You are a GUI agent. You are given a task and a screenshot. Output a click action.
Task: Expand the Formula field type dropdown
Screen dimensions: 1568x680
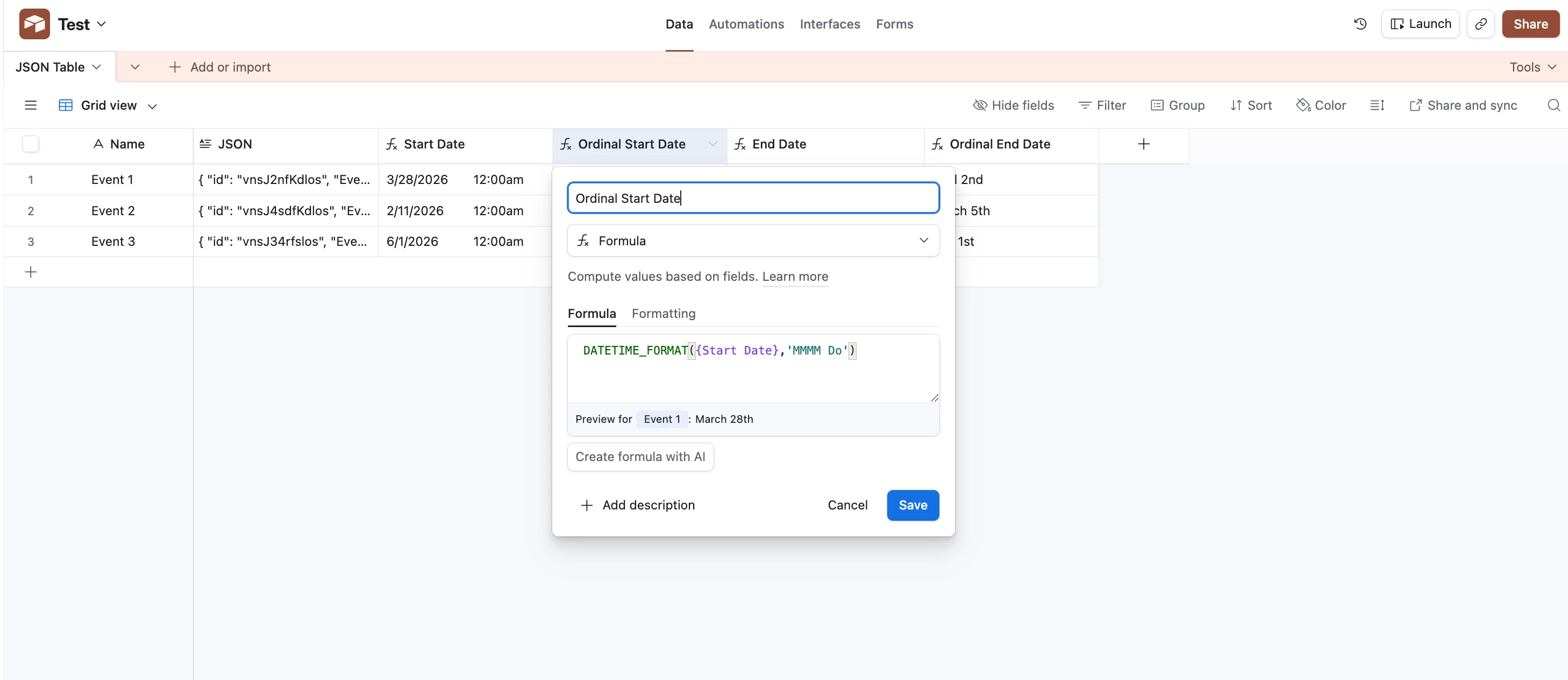coord(753,240)
